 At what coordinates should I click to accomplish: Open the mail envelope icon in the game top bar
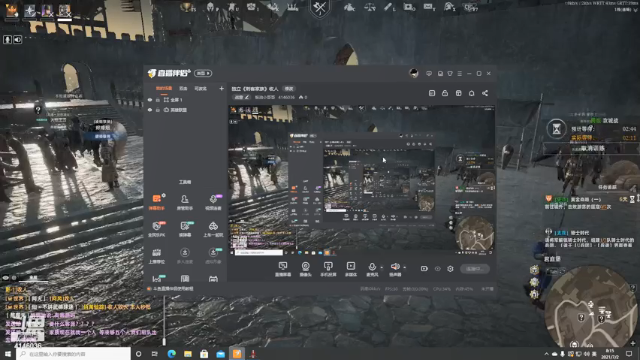[x=428, y=7]
